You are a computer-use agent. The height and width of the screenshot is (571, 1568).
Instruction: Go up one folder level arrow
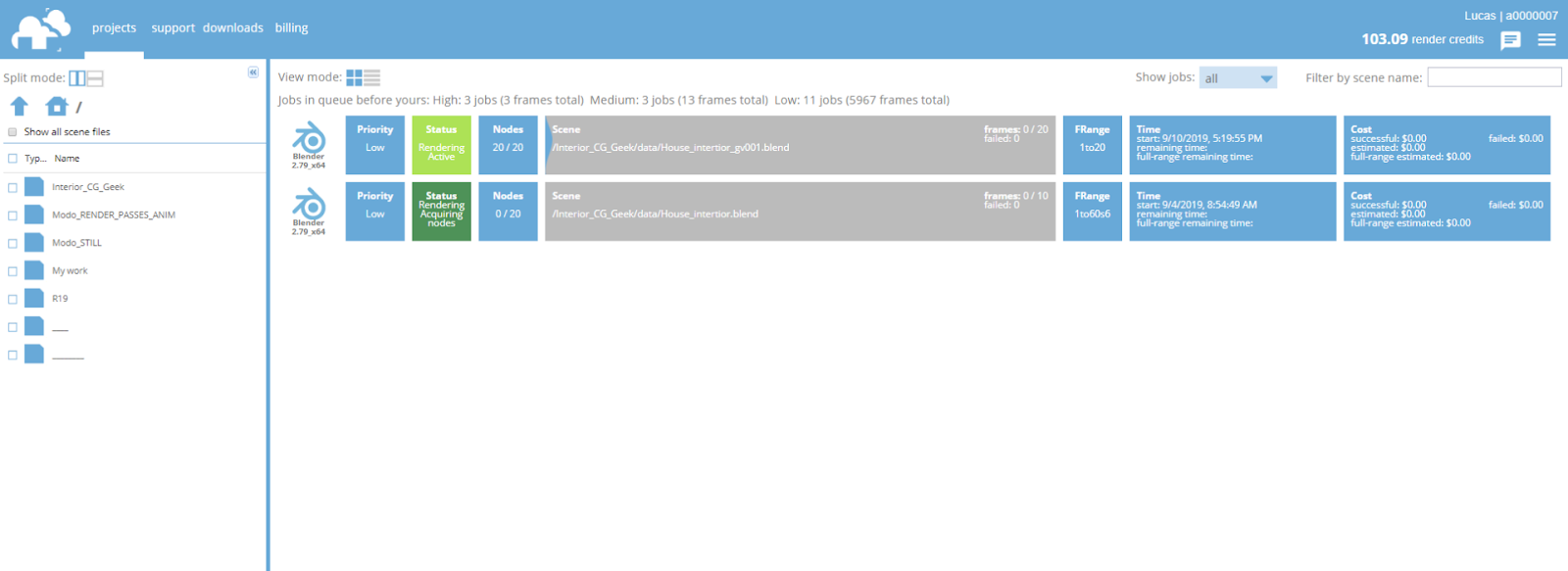[x=20, y=106]
